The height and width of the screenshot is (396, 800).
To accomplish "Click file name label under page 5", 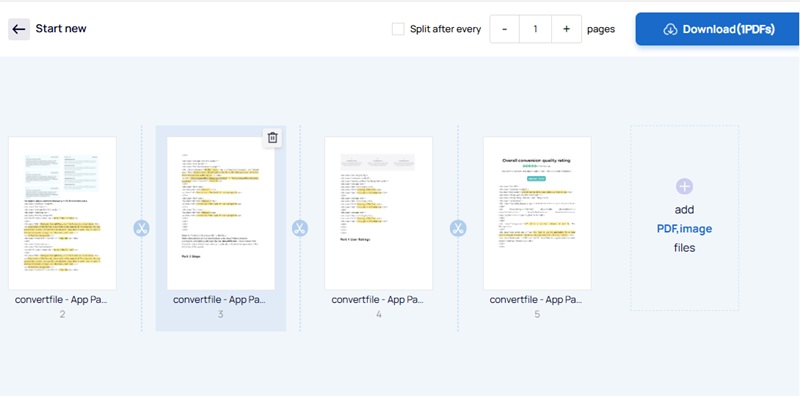I will [536, 300].
